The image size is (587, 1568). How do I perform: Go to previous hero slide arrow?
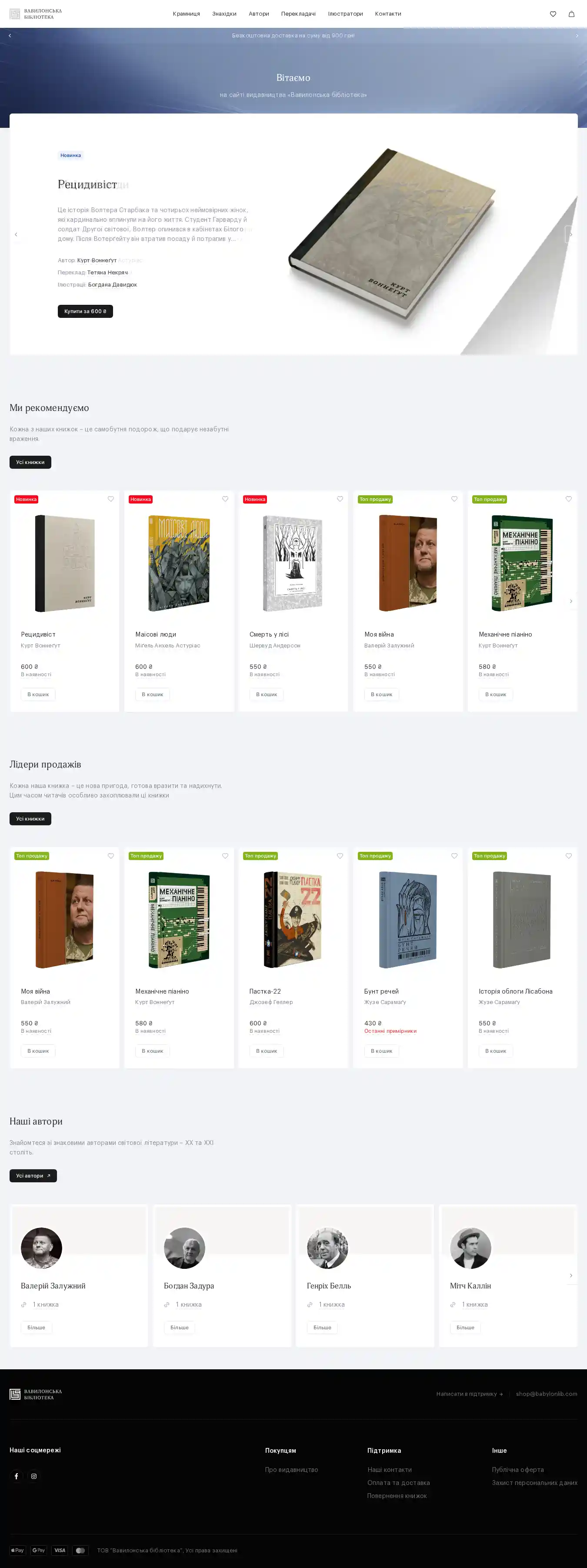[16, 234]
